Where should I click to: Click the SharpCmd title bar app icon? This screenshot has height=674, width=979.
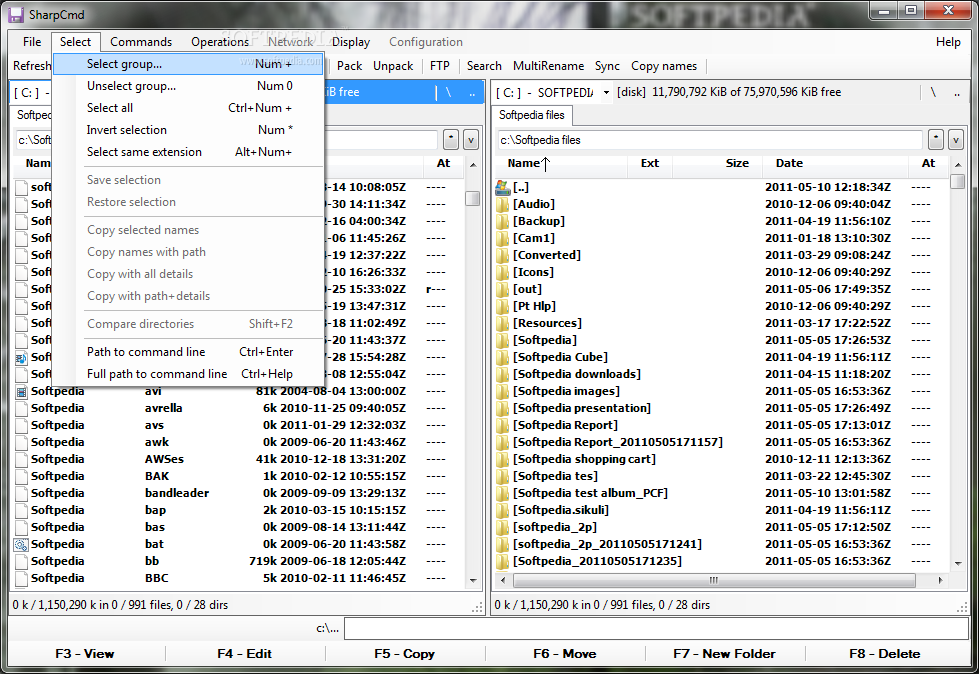tap(16, 14)
